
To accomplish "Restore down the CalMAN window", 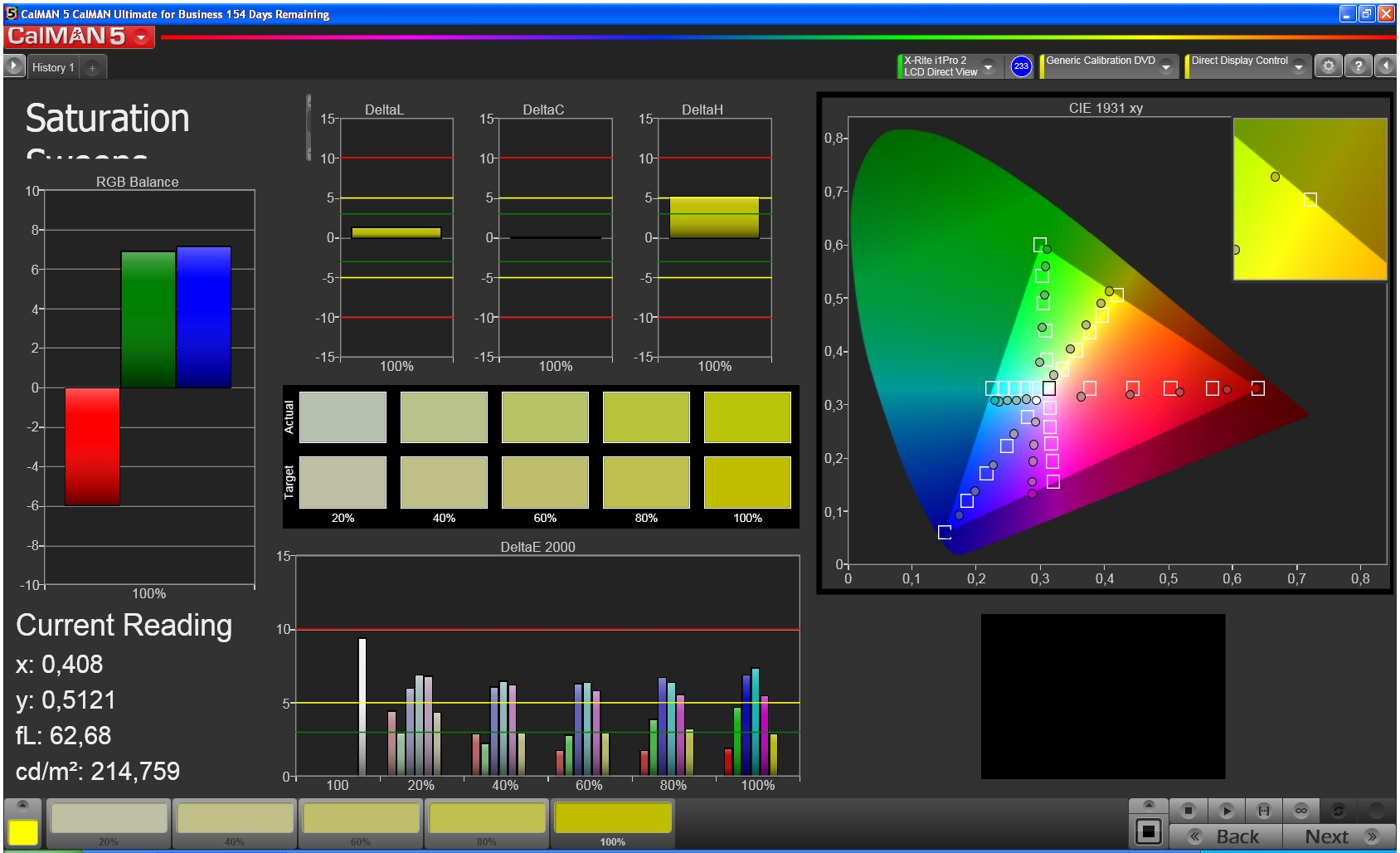I will [1366, 13].
